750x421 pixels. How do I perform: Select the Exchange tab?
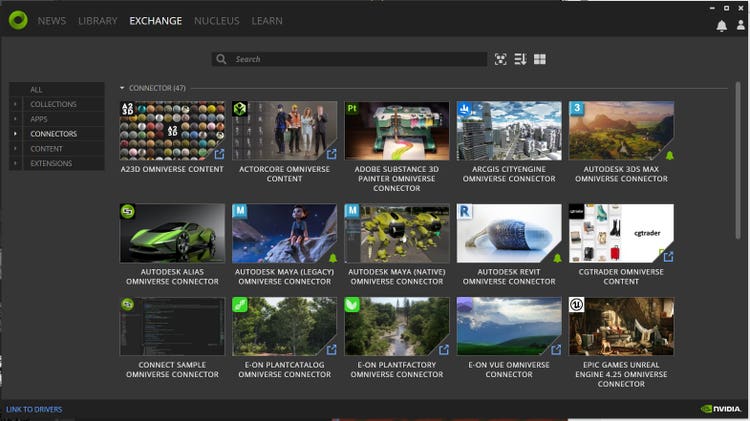(x=155, y=21)
